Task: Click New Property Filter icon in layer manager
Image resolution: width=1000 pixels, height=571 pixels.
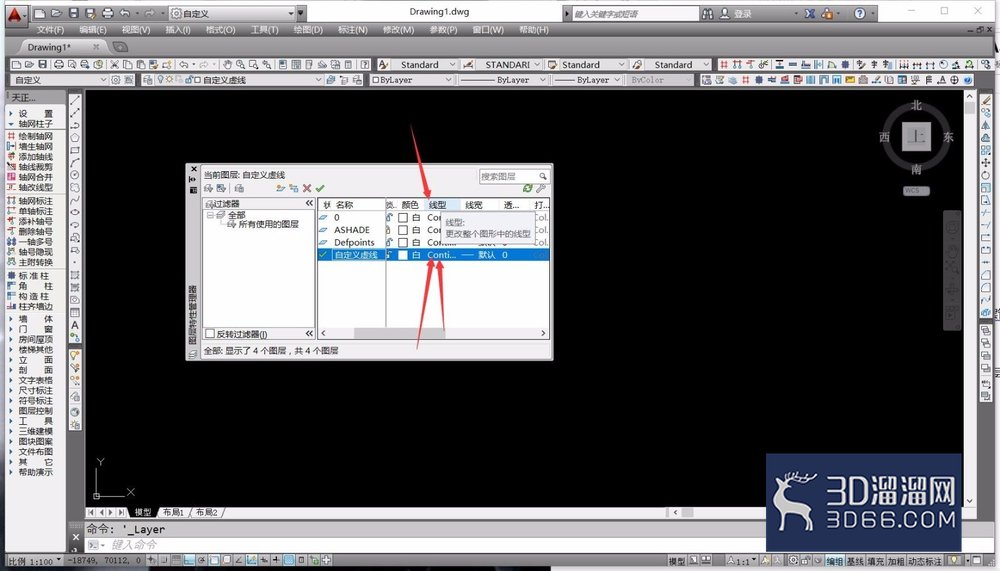Action: 209,188
